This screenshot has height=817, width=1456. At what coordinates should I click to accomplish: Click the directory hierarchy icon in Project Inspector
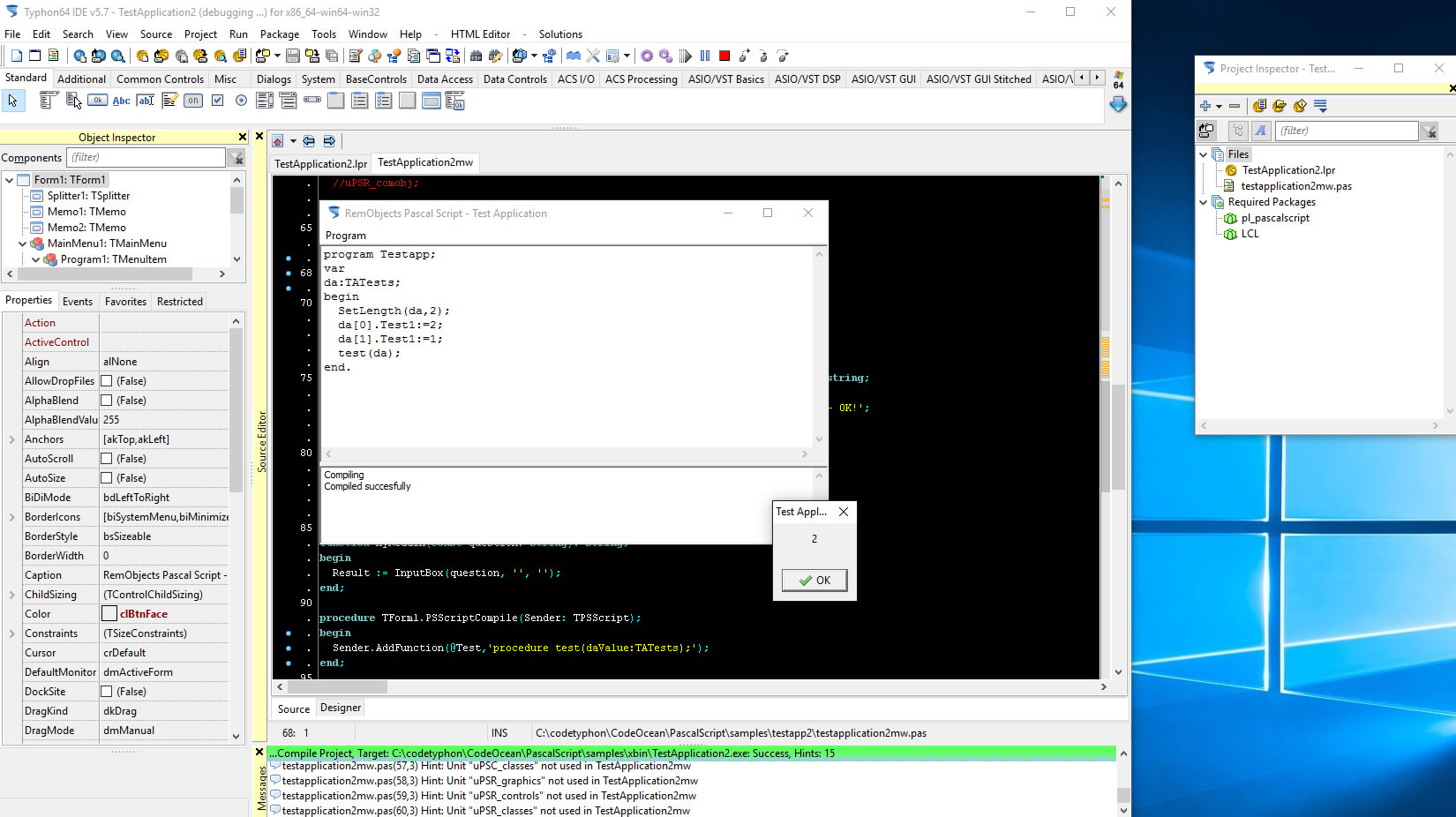pyautogui.click(x=1238, y=131)
